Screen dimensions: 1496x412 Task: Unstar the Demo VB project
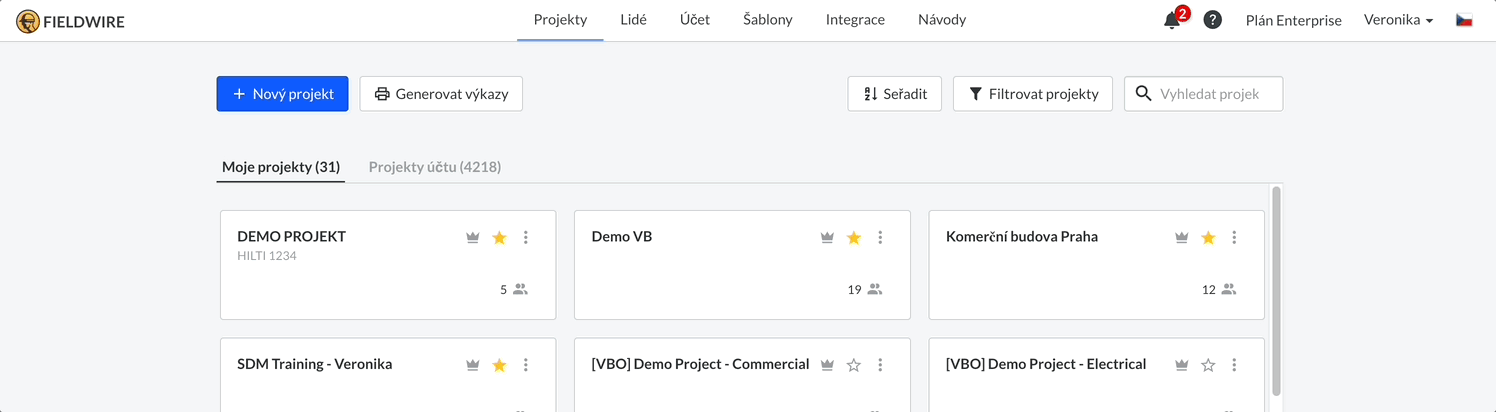tap(853, 237)
